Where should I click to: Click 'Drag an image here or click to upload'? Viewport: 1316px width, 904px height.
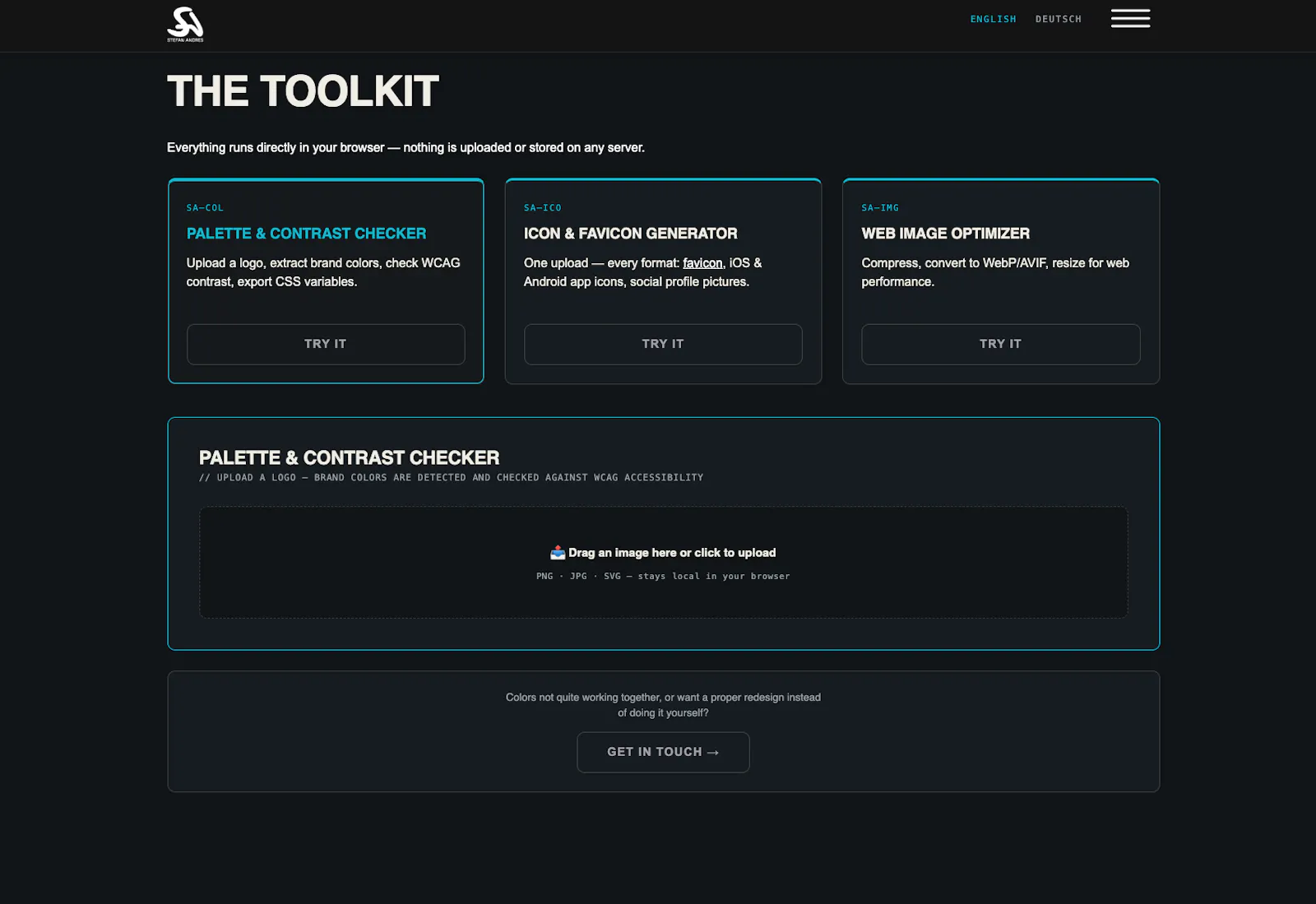pos(672,553)
